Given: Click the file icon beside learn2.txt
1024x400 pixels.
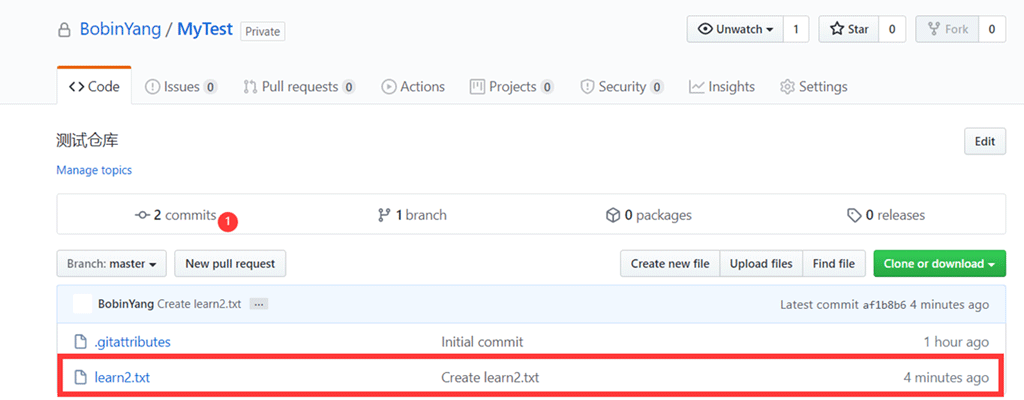Looking at the screenshot, I should [80, 377].
